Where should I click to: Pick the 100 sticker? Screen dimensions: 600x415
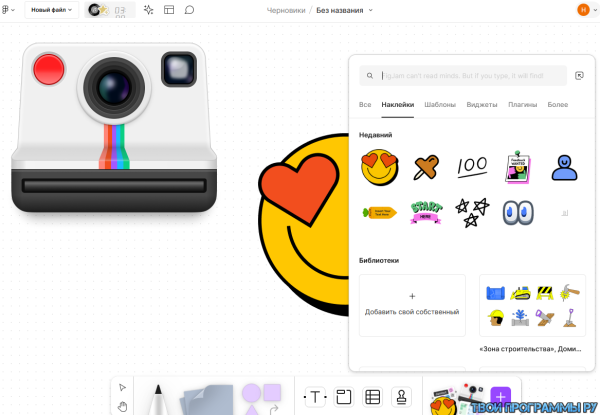pyautogui.click(x=472, y=166)
